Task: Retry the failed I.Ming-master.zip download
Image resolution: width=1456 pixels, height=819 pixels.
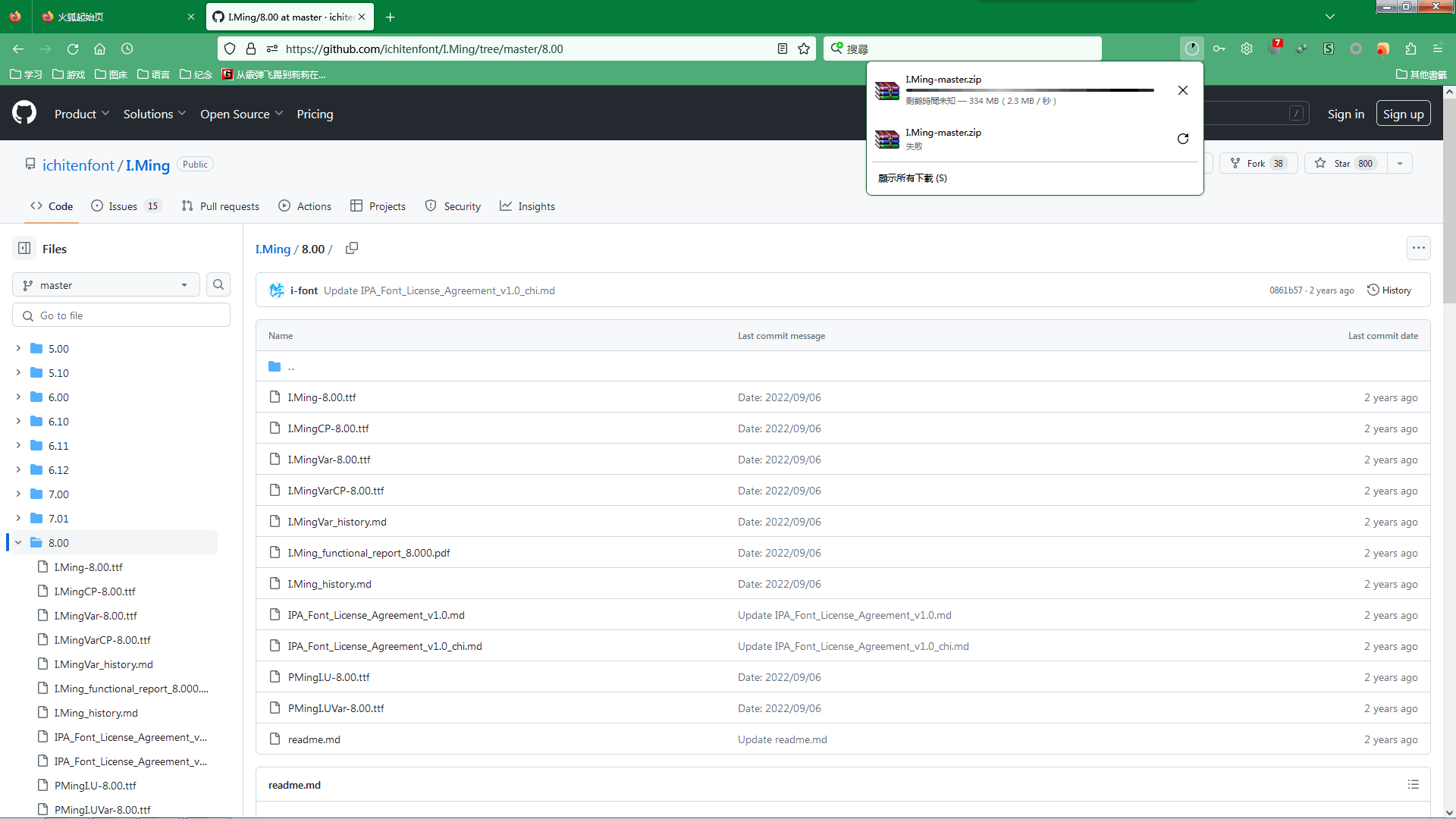Action: point(1183,139)
